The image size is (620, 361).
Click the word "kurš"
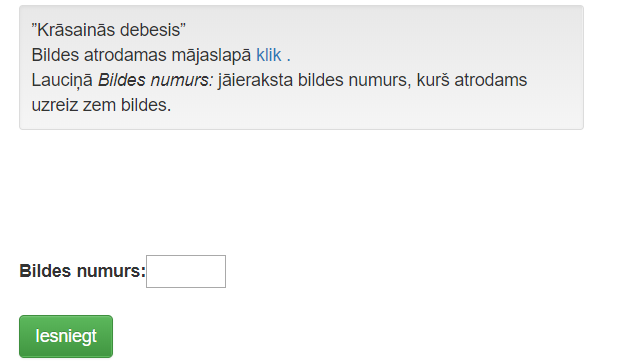433,80
